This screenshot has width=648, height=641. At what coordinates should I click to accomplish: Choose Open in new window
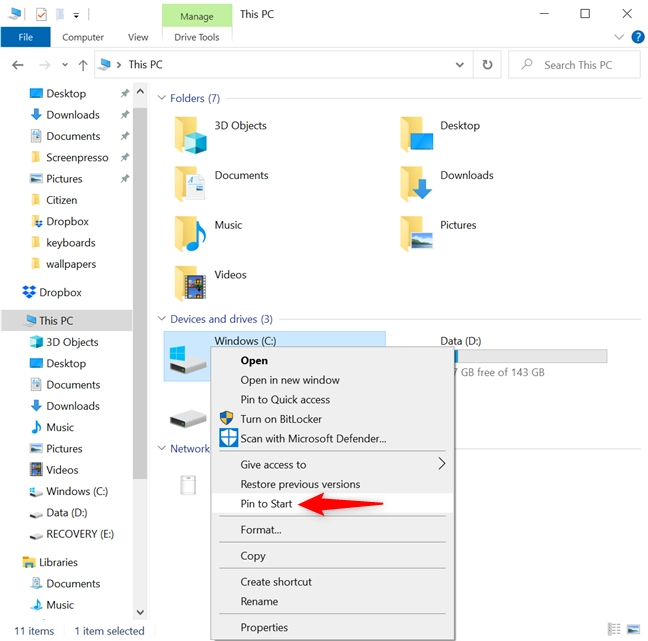(332, 380)
